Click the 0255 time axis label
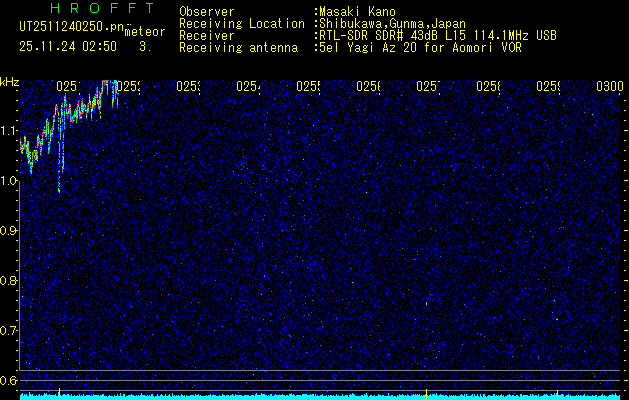Screen dimensions: 629x400 pyautogui.click(x=308, y=86)
